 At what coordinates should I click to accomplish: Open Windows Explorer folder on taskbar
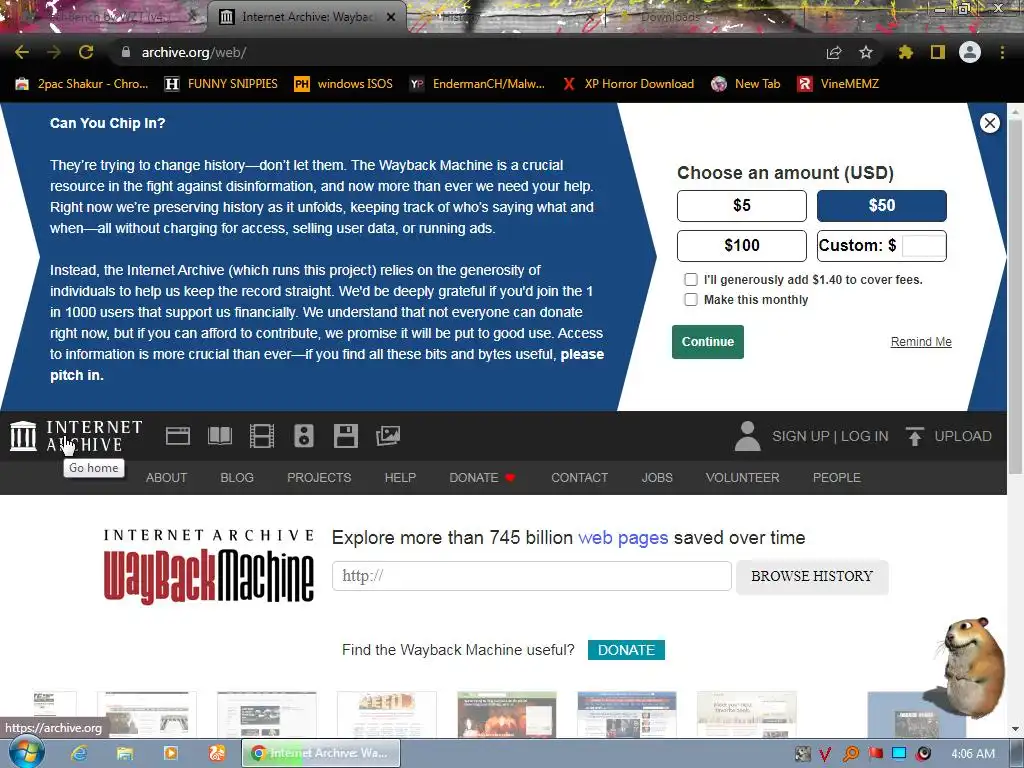pyautogui.click(x=125, y=753)
